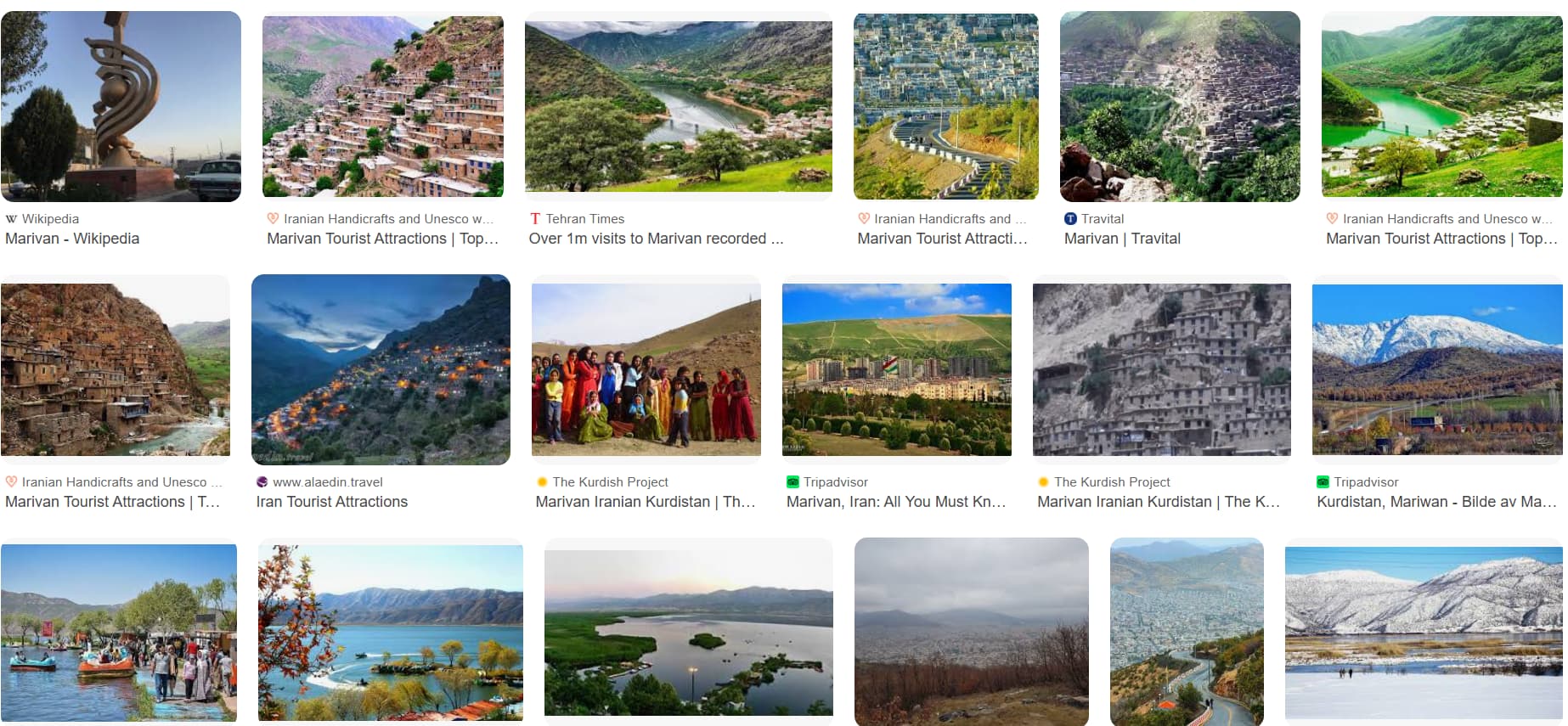Click Tripadvisor favicon beside Marivan, Iran result
Screen dimensions: 1568x726
pyautogui.click(x=792, y=482)
